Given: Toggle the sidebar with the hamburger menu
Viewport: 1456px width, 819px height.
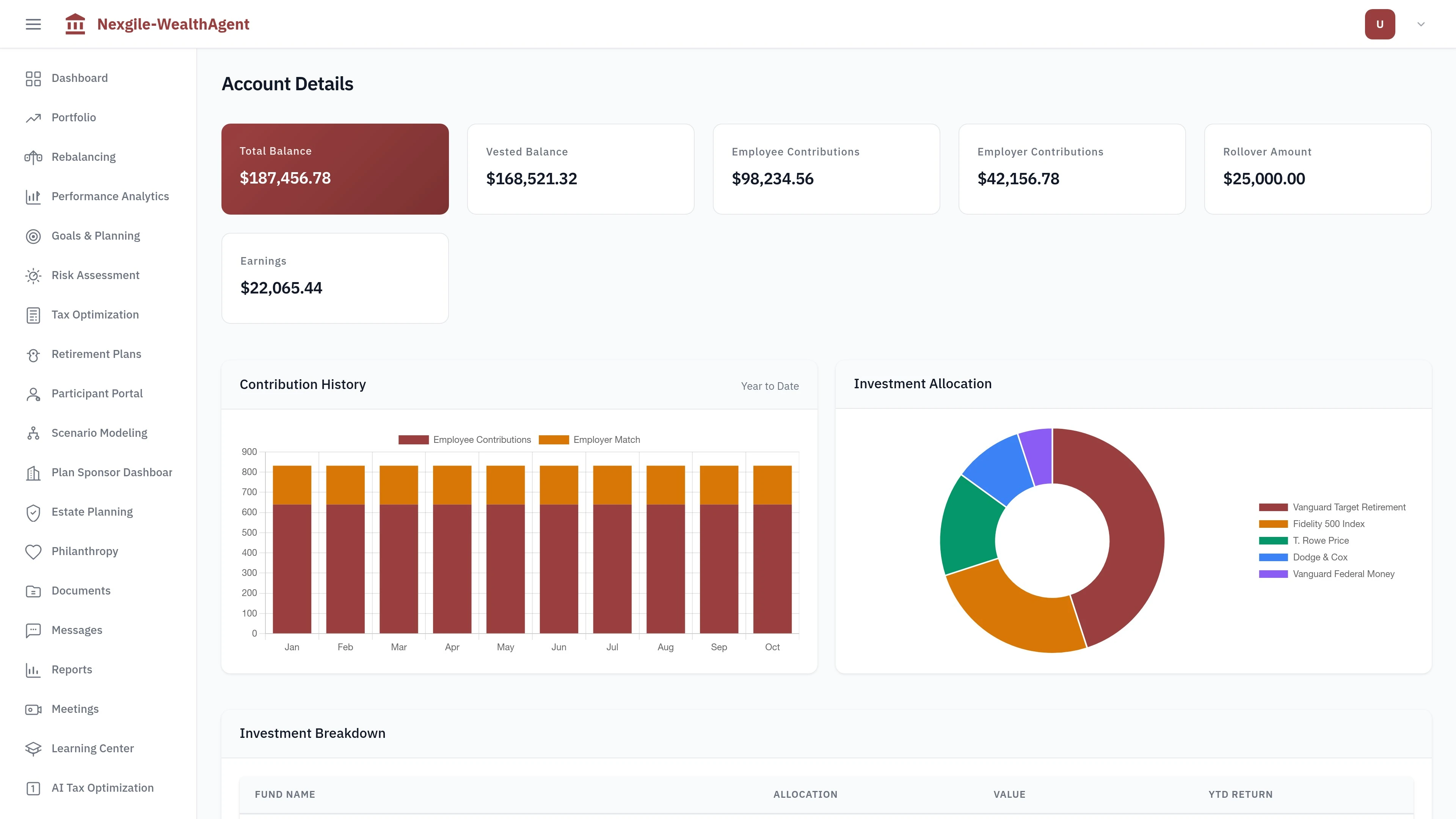Looking at the screenshot, I should (33, 24).
